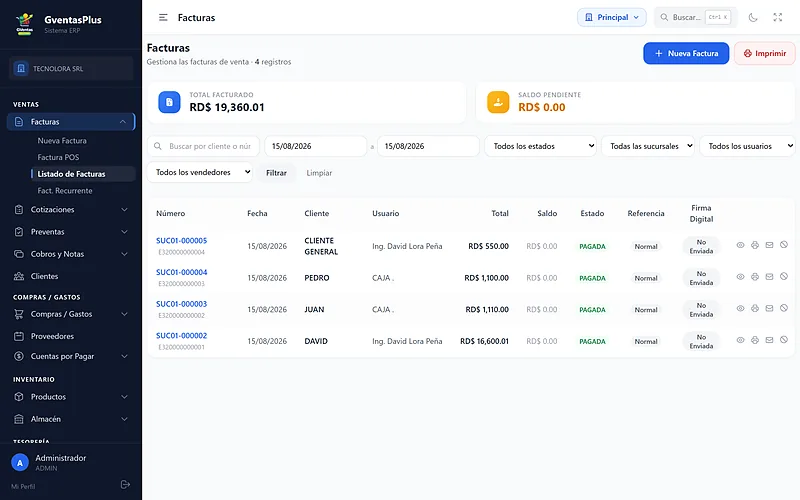Print JUAN's invoice via printer icon
The width and height of the screenshot is (800, 500).
(x=755, y=308)
